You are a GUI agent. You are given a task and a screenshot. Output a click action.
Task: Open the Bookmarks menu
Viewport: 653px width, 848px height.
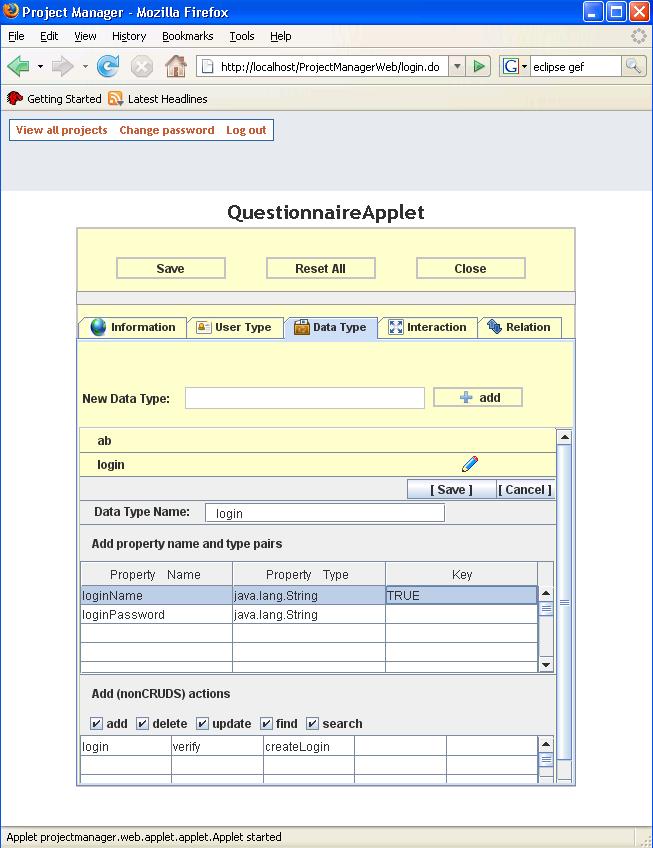point(188,36)
